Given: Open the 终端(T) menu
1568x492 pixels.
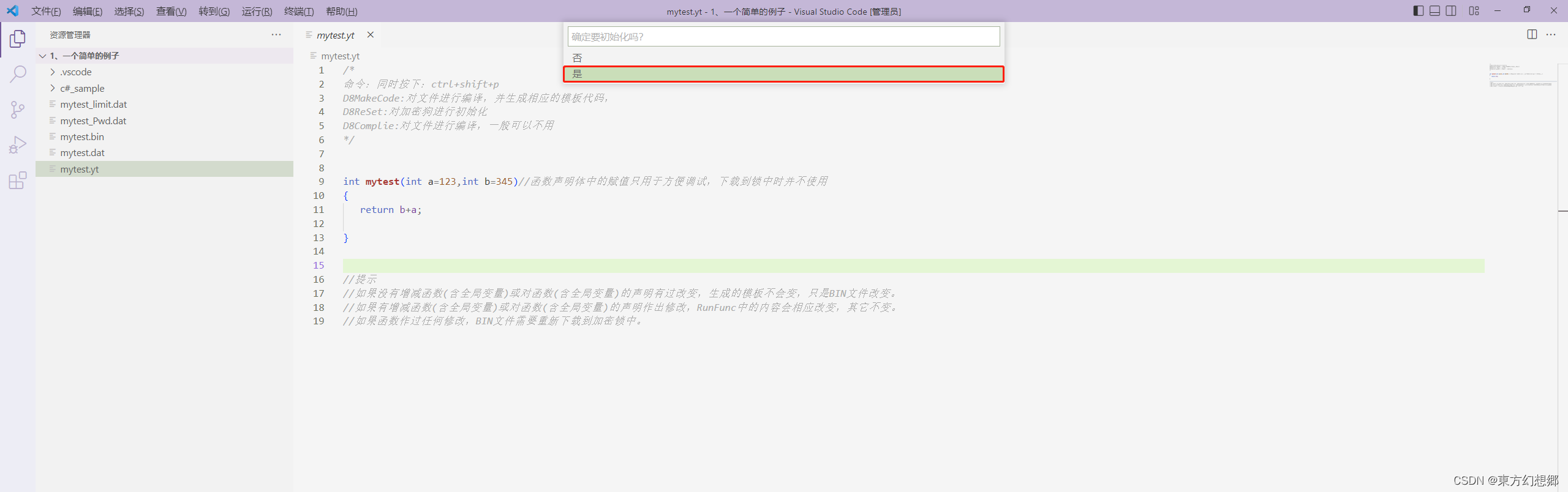Looking at the screenshot, I should click(x=299, y=11).
